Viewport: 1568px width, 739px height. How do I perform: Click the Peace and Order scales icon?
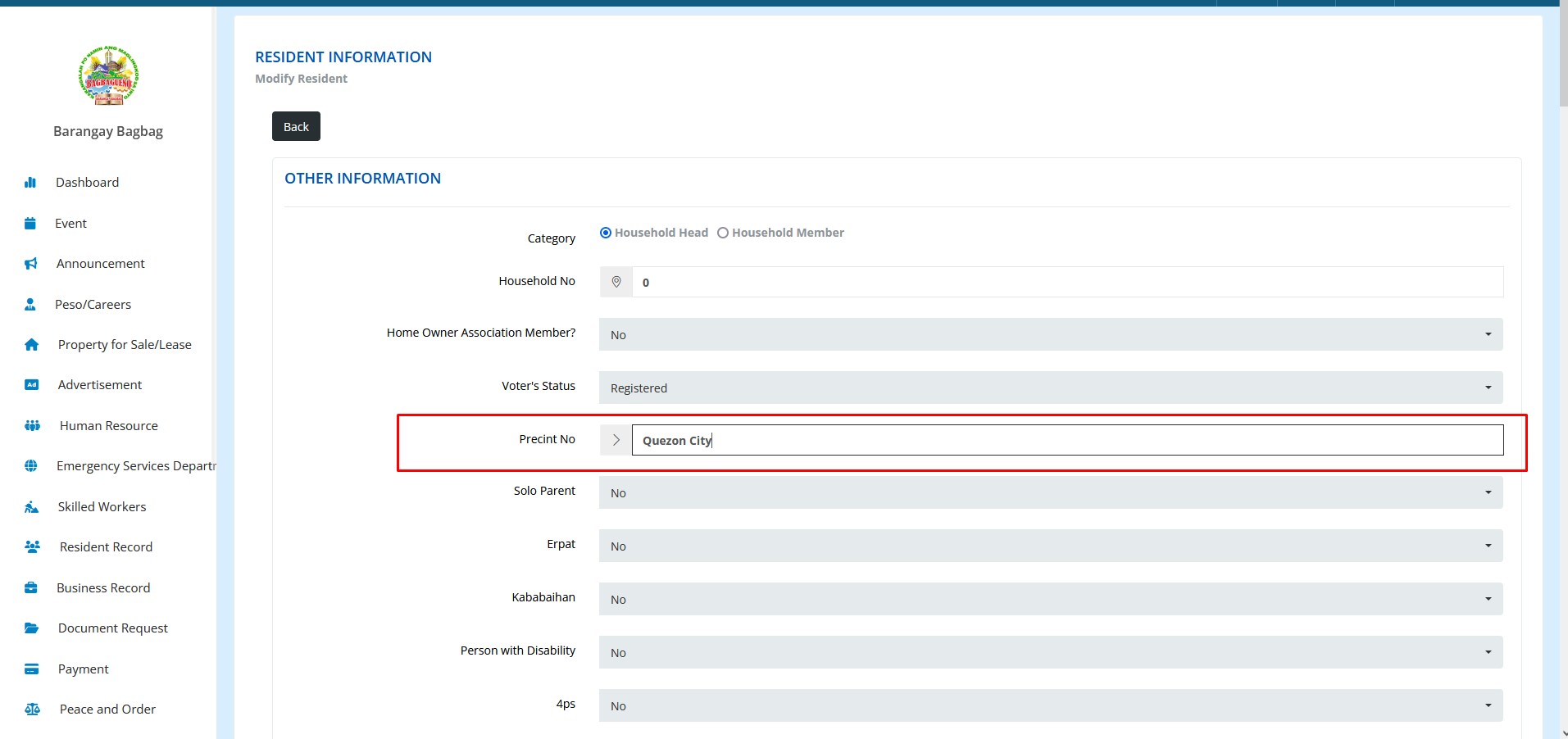tap(32, 710)
